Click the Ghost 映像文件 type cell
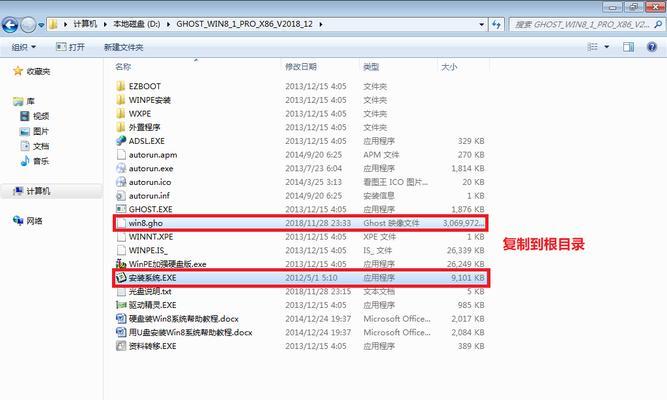 [391, 223]
